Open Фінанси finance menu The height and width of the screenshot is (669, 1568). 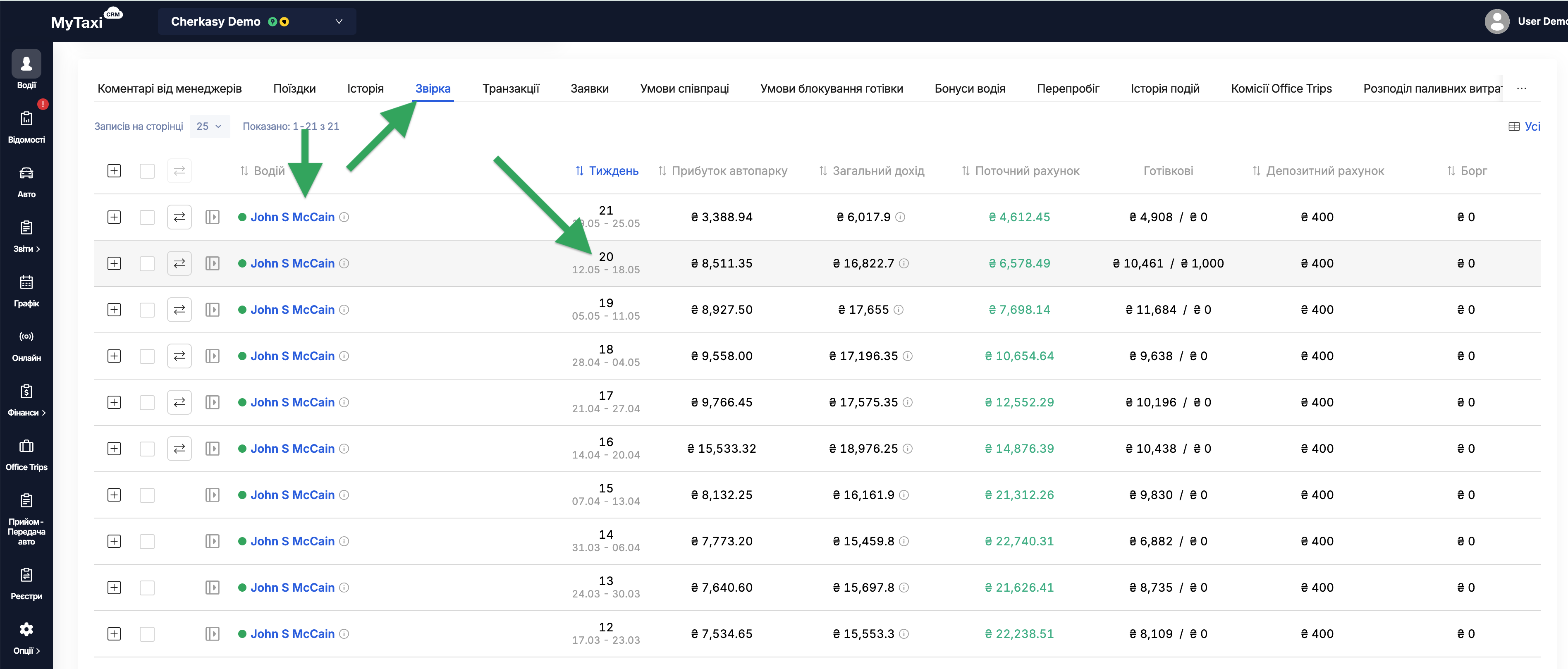(x=26, y=400)
